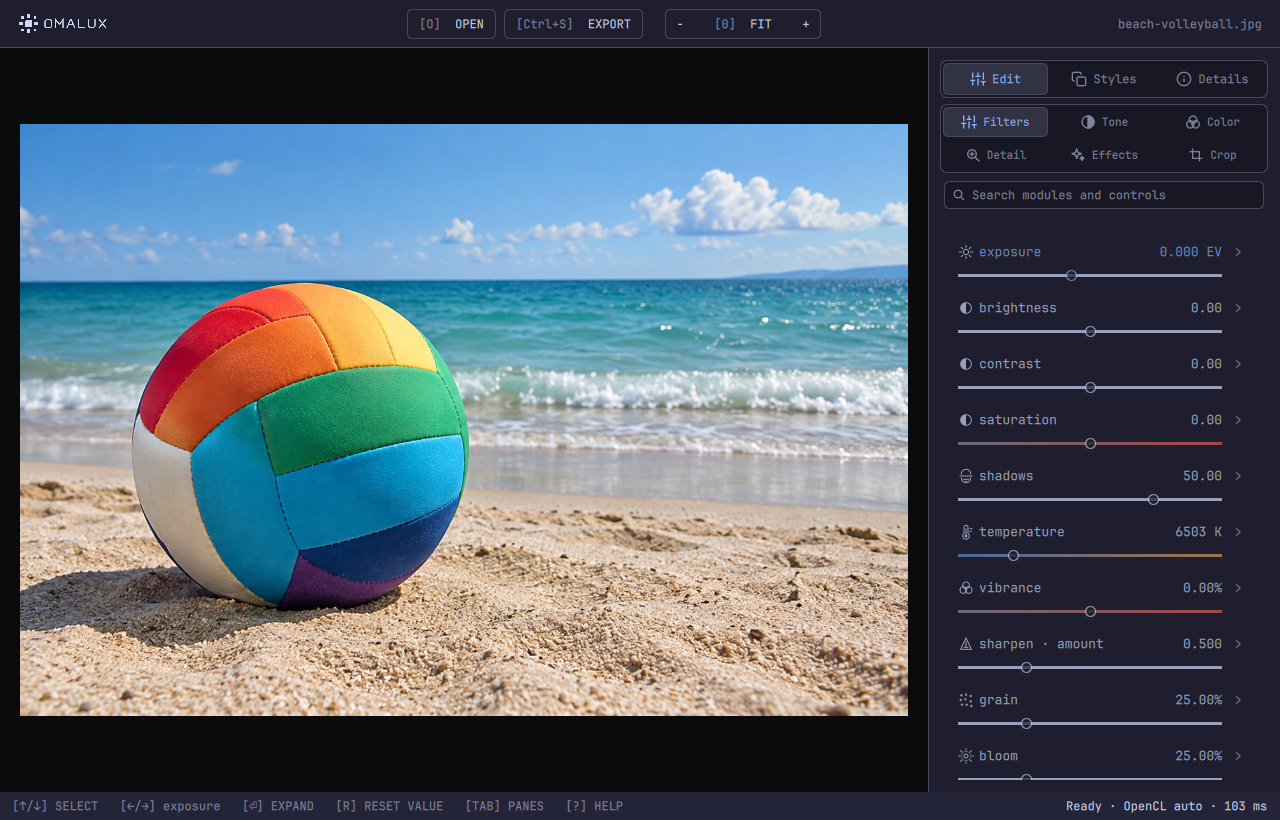Click the Omalux logo icon
Image resolution: width=1280 pixels, height=820 pixels.
click(x=28, y=23)
